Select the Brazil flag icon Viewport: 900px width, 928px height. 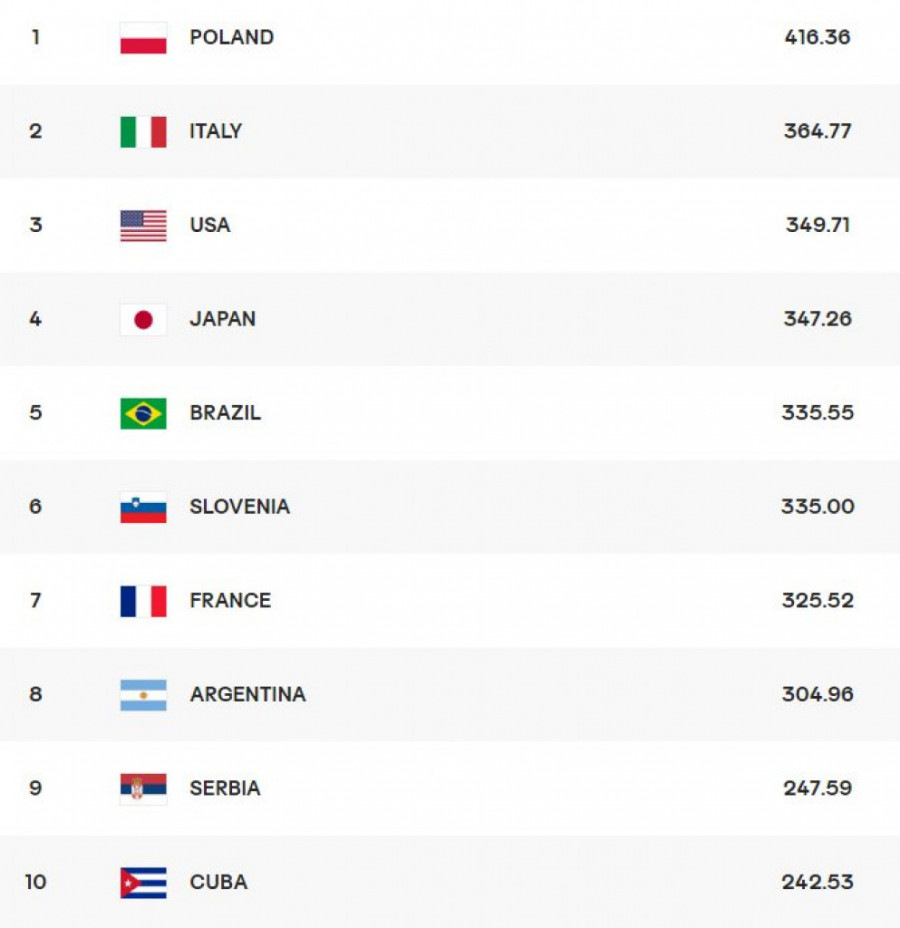pos(143,413)
